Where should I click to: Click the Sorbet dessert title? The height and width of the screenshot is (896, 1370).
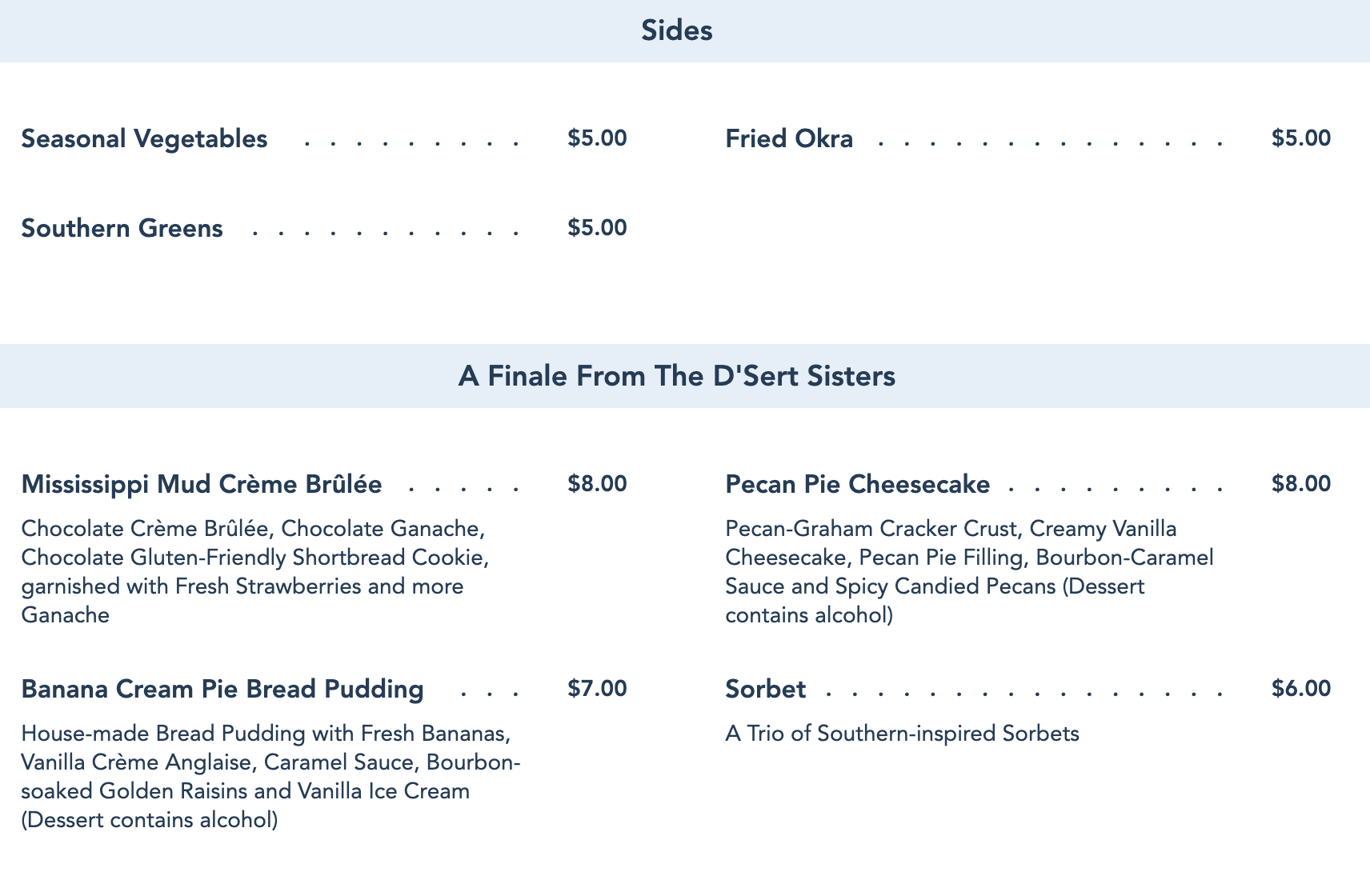pos(765,689)
